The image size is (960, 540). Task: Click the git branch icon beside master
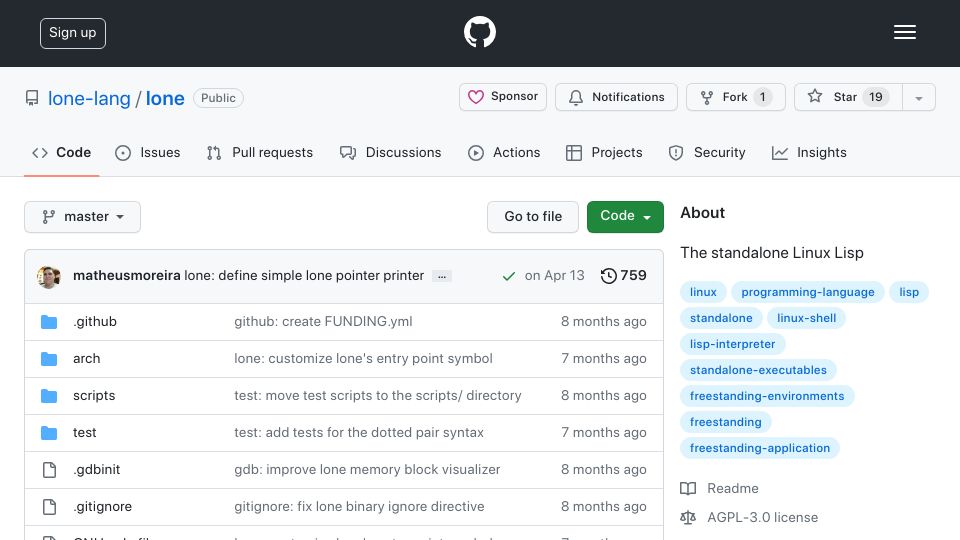(48, 217)
